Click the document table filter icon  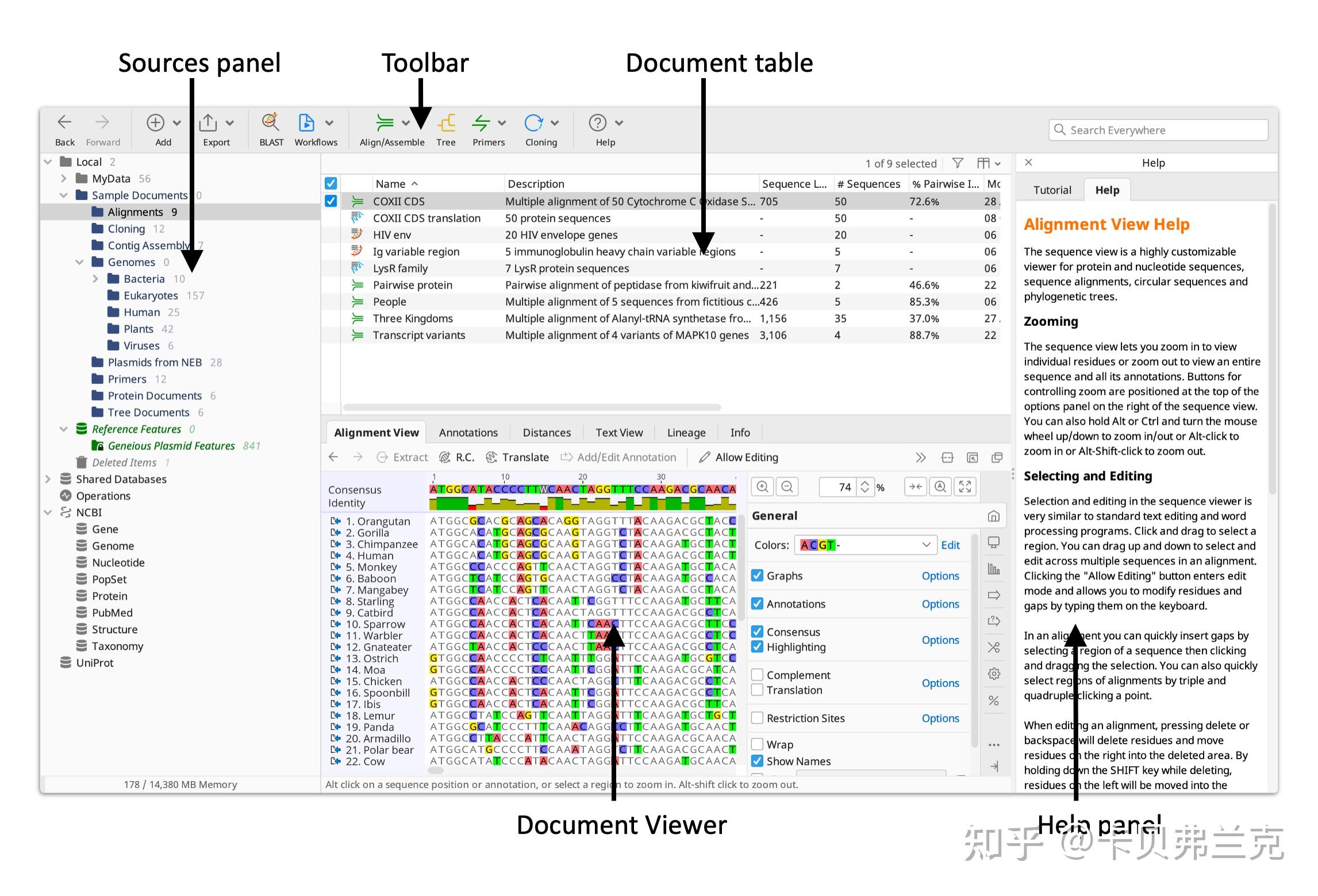point(958,163)
